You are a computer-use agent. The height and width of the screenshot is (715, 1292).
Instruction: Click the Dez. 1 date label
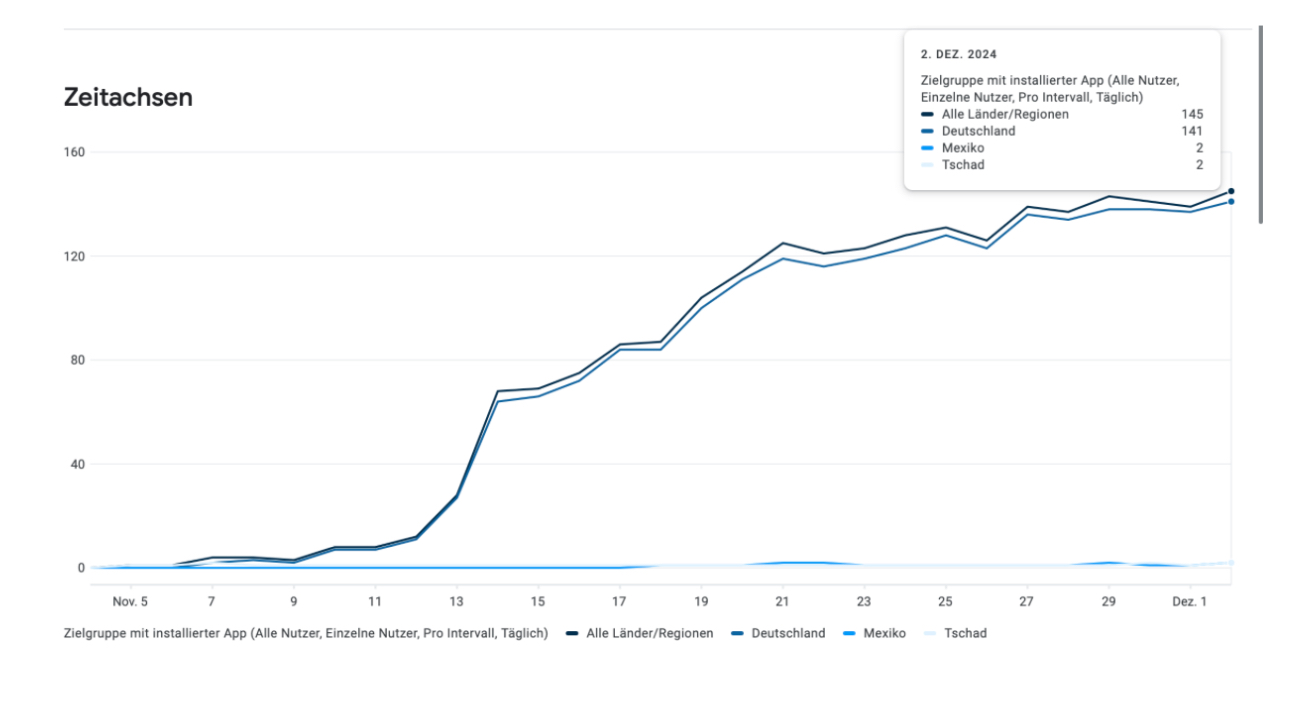point(1189,602)
